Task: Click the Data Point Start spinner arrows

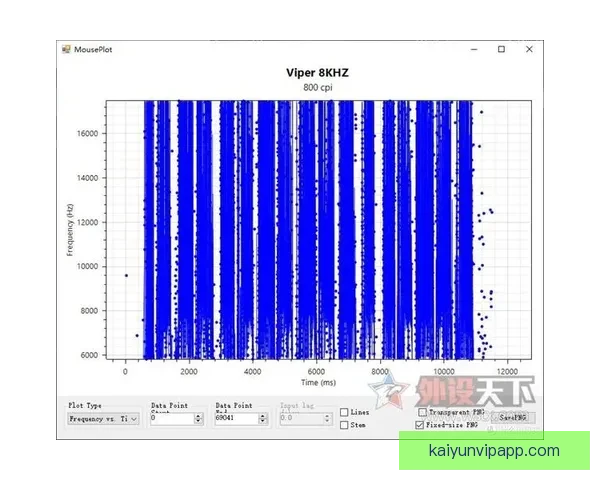Action: [x=198, y=418]
